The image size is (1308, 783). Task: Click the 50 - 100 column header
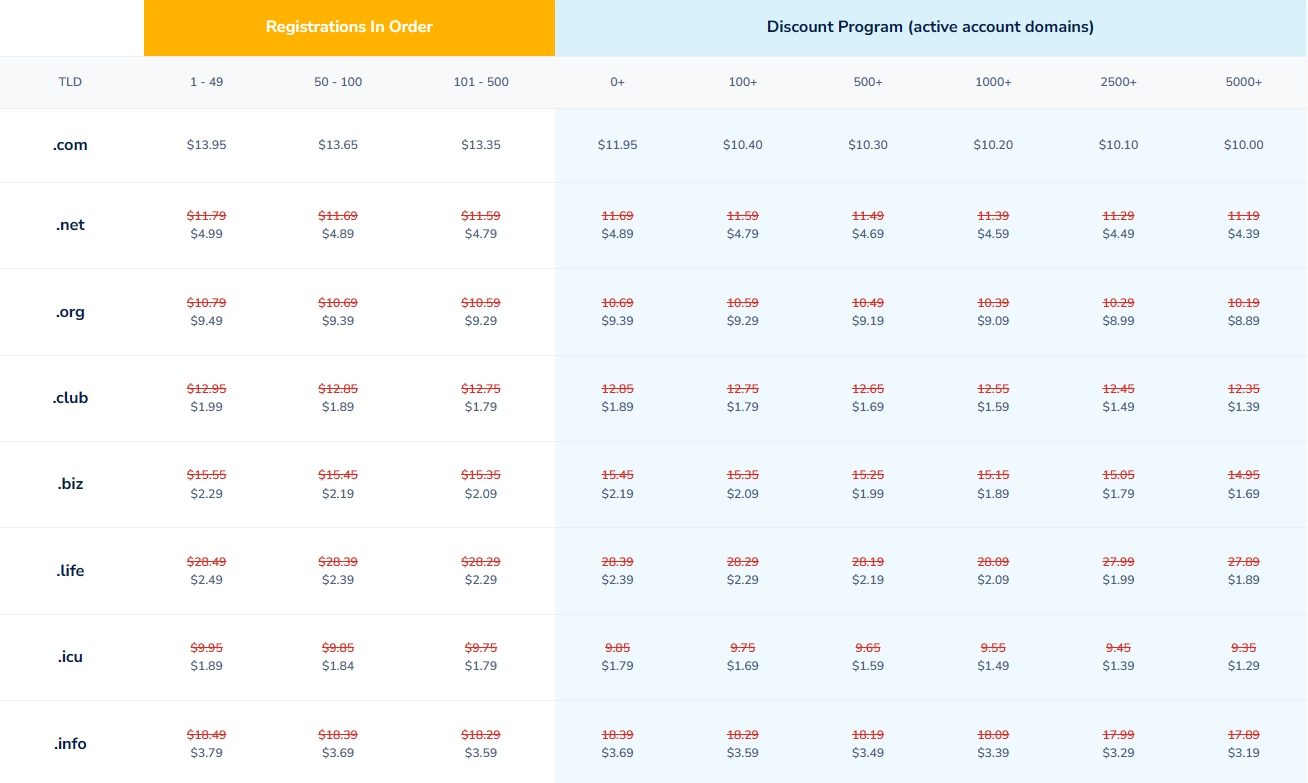point(338,82)
